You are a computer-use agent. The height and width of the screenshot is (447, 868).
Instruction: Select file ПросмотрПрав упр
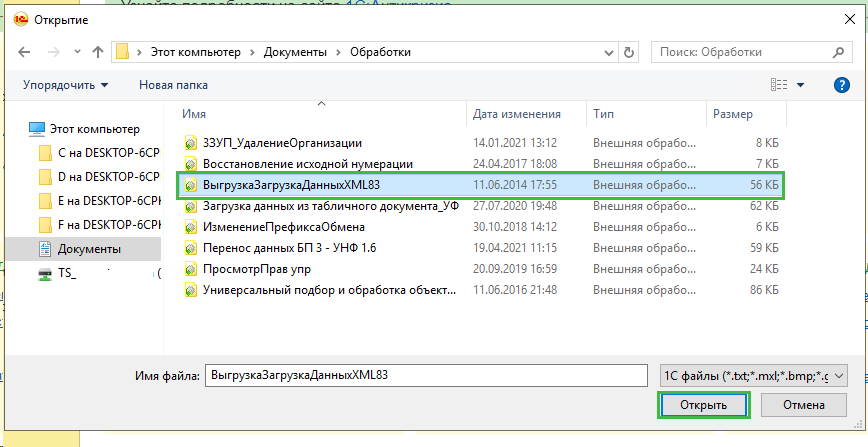point(257,269)
